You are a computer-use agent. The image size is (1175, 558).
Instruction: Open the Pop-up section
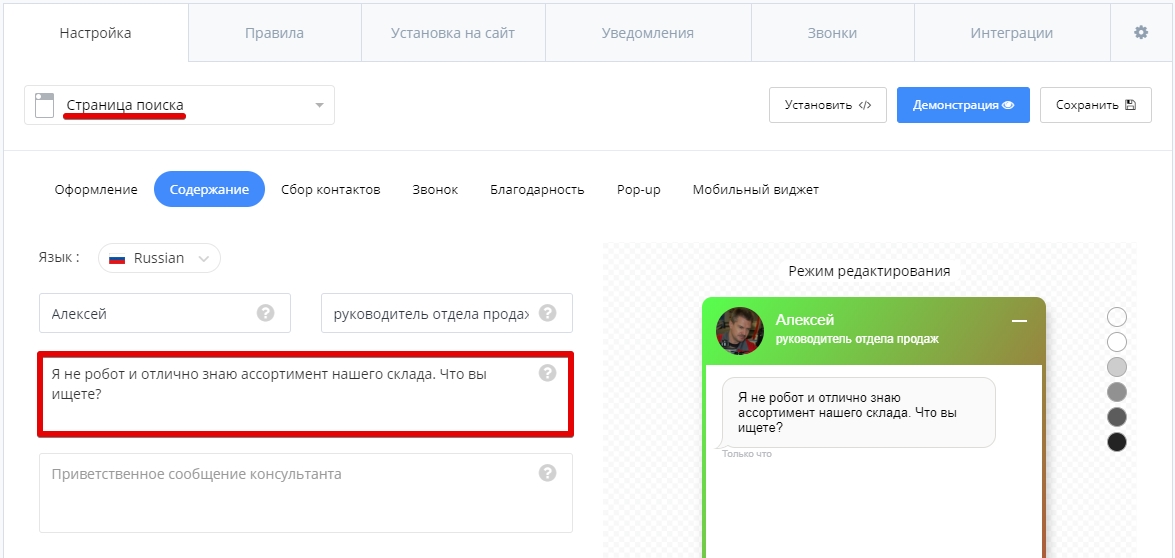(x=638, y=189)
